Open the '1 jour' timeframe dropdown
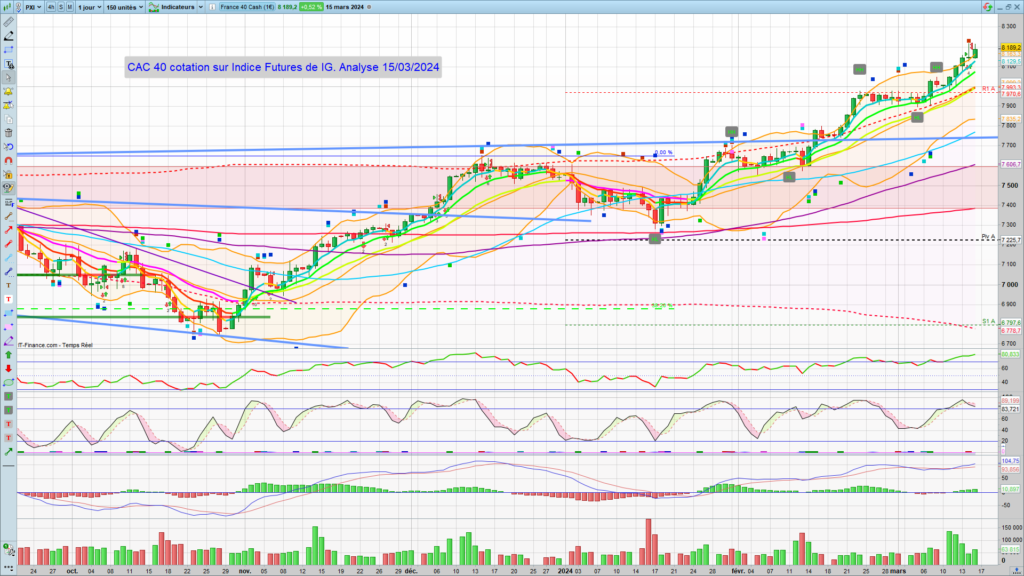 [x=89, y=7]
